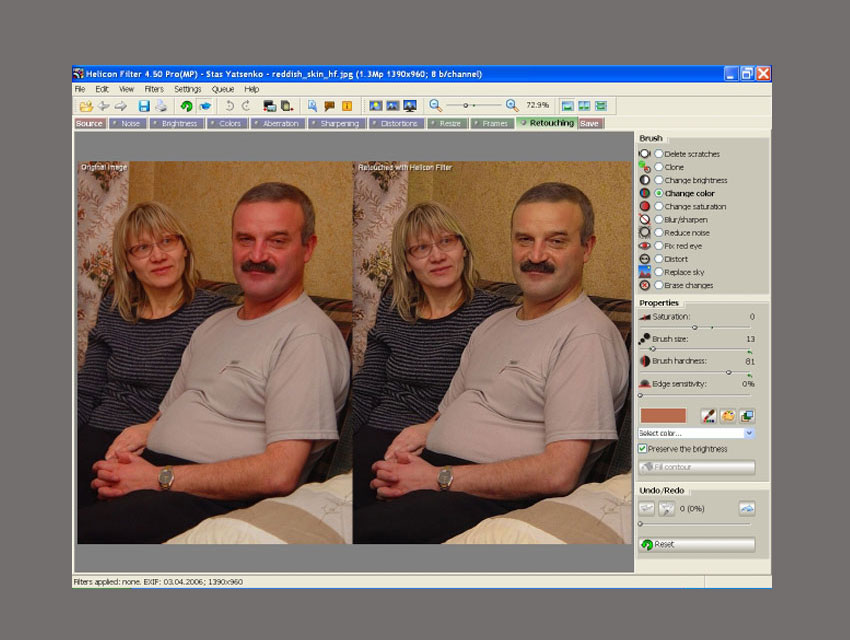This screenshot has height=640, width=850.
Task: Select the Fix red eye radio button
Action: click(659, 245)
